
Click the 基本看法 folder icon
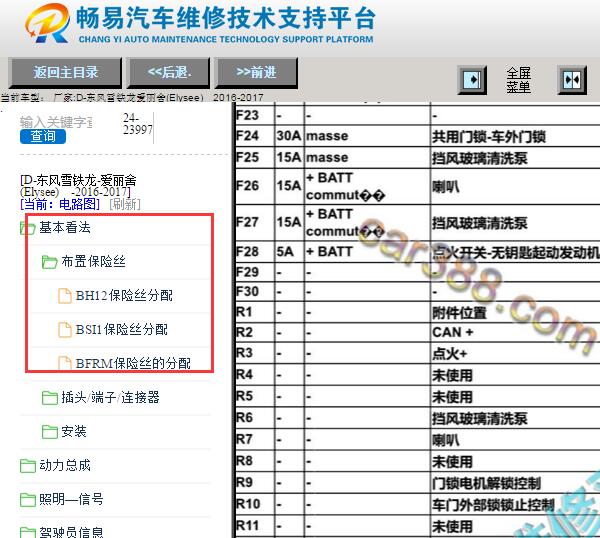coord(27,228)
